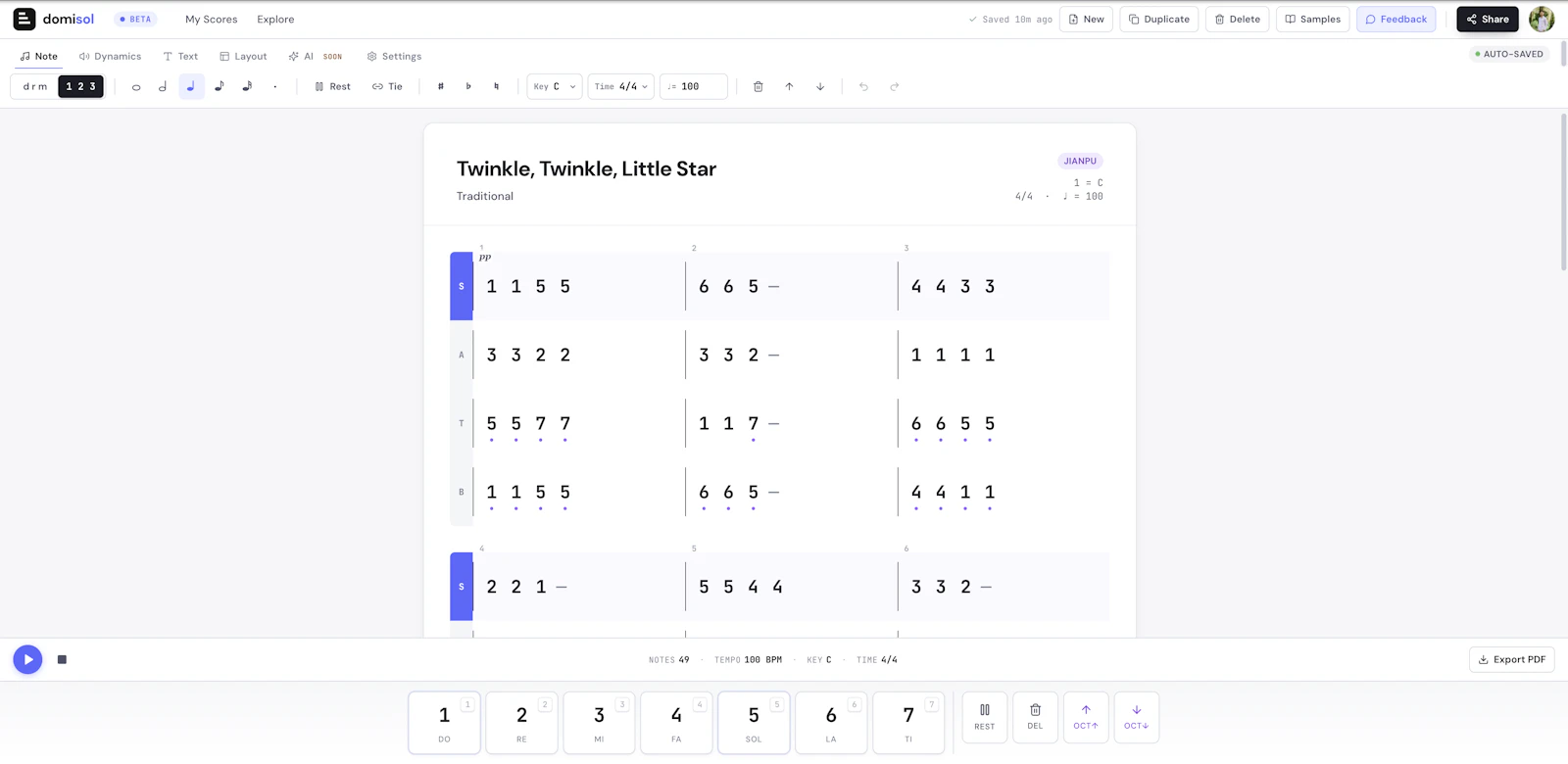Open the Dynamics tab
This screenshot has height=764, width=1568.
pos(111,56)
